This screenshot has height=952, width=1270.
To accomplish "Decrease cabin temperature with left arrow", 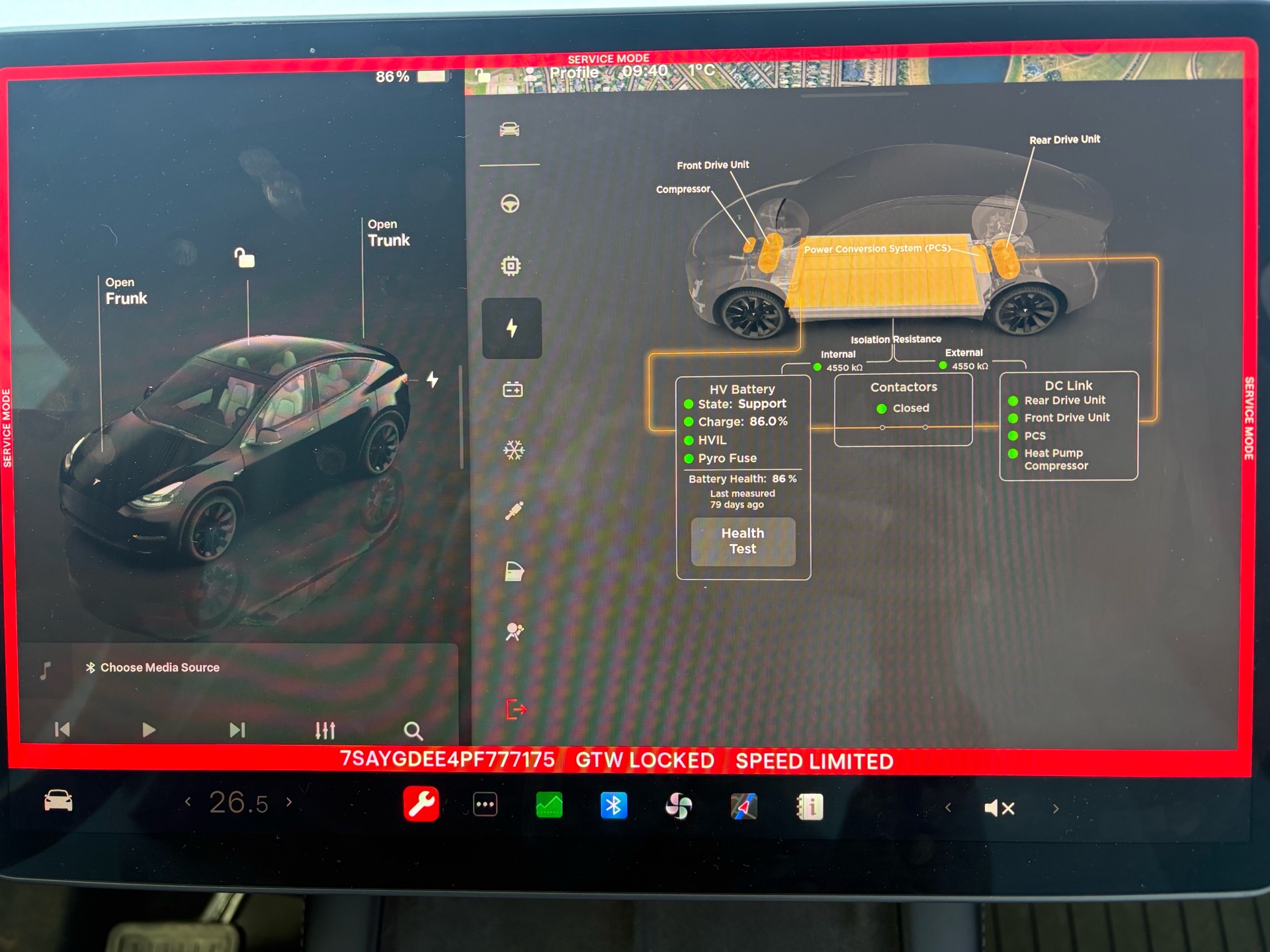I will 189,802.
